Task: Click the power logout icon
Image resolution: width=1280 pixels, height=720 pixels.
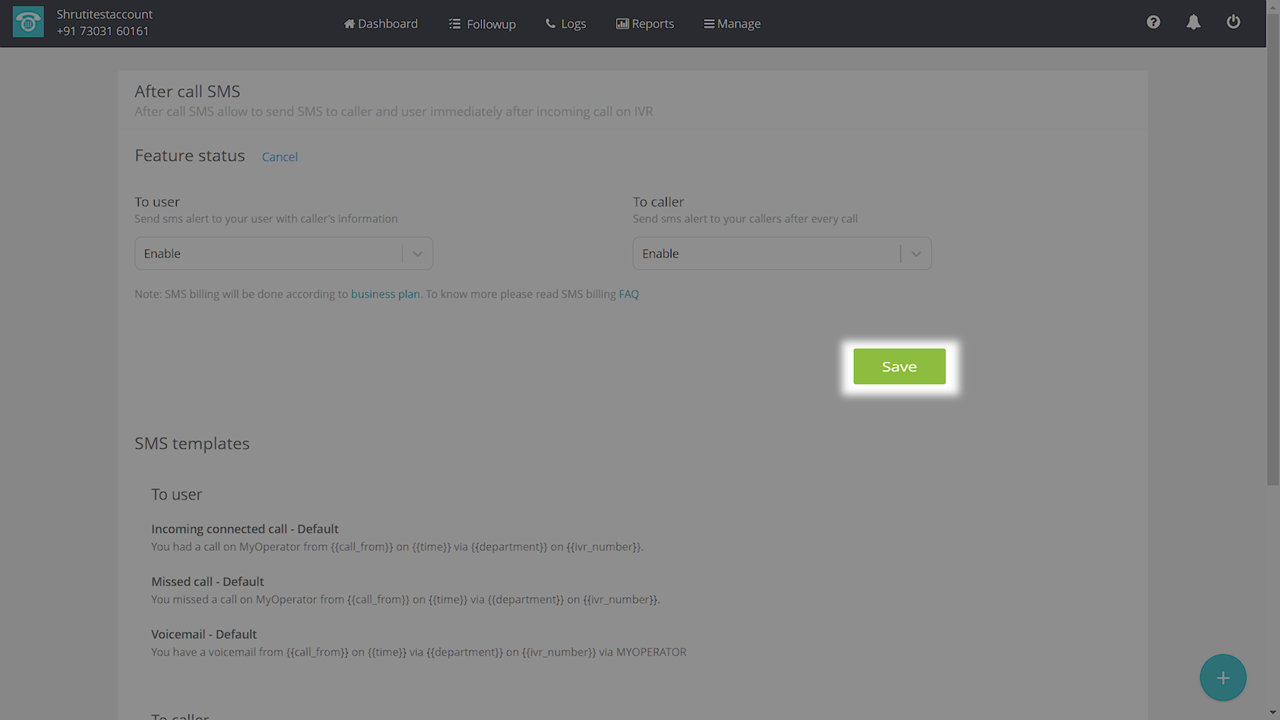Action: pyautogui.click(x=1233, y=22)
